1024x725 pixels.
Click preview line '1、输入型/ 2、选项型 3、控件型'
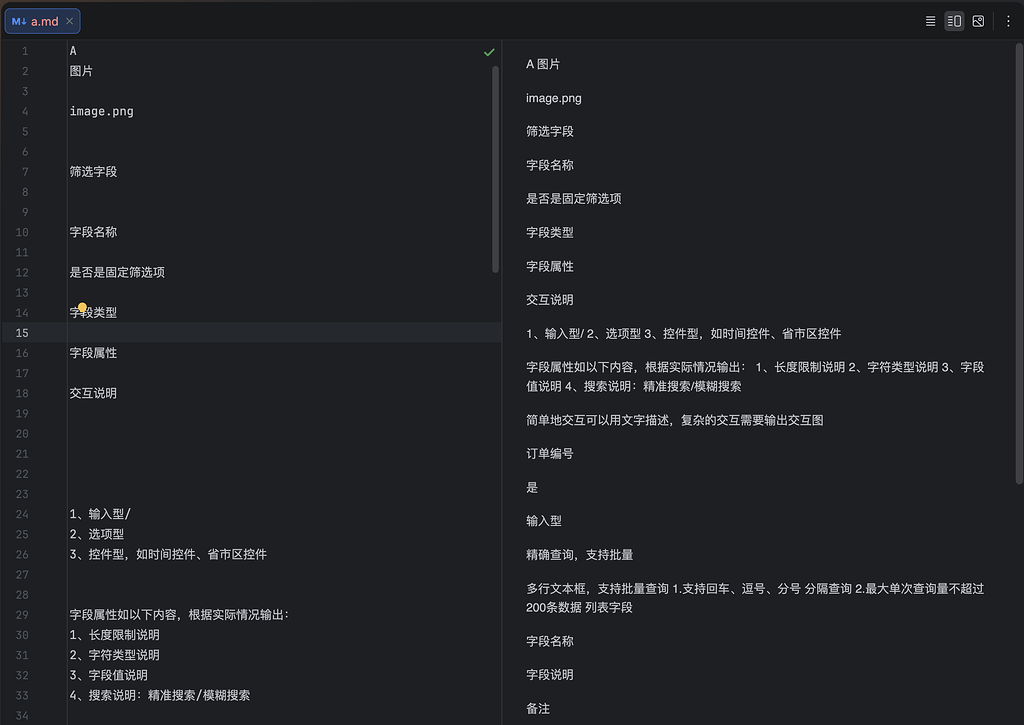(683, 334)
